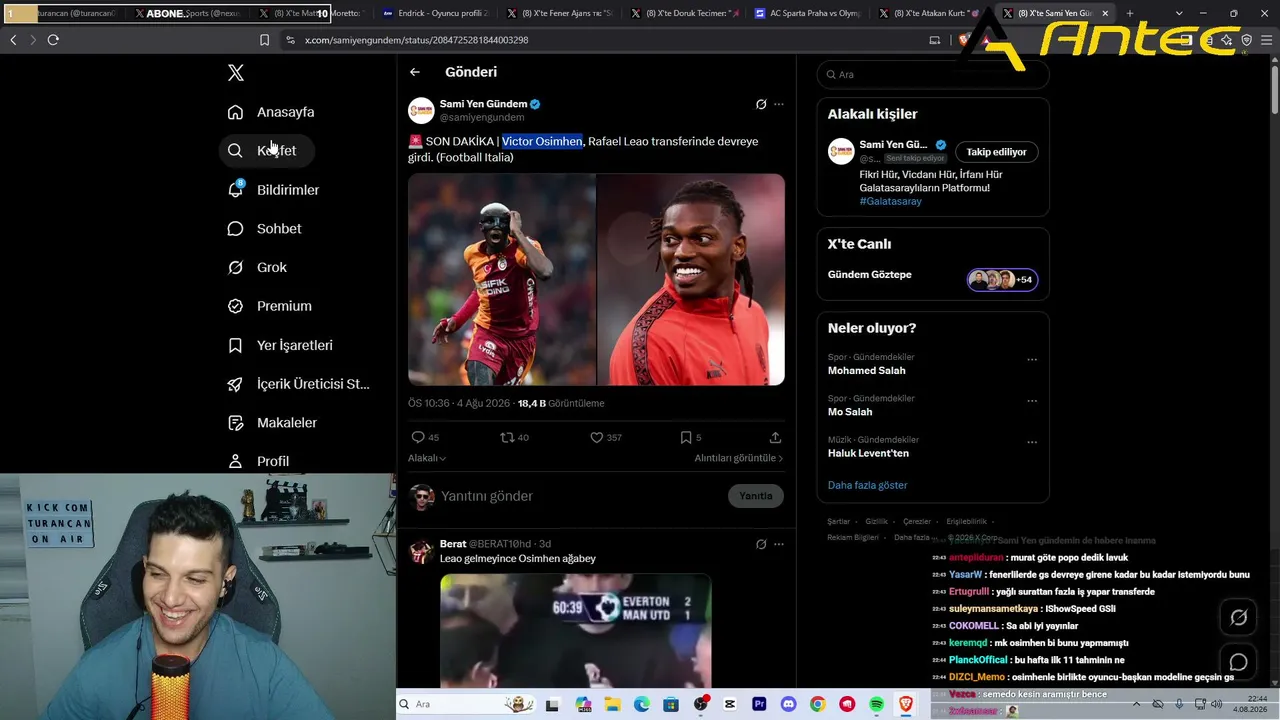Click the Takip ediliyor button

(997, 152)
